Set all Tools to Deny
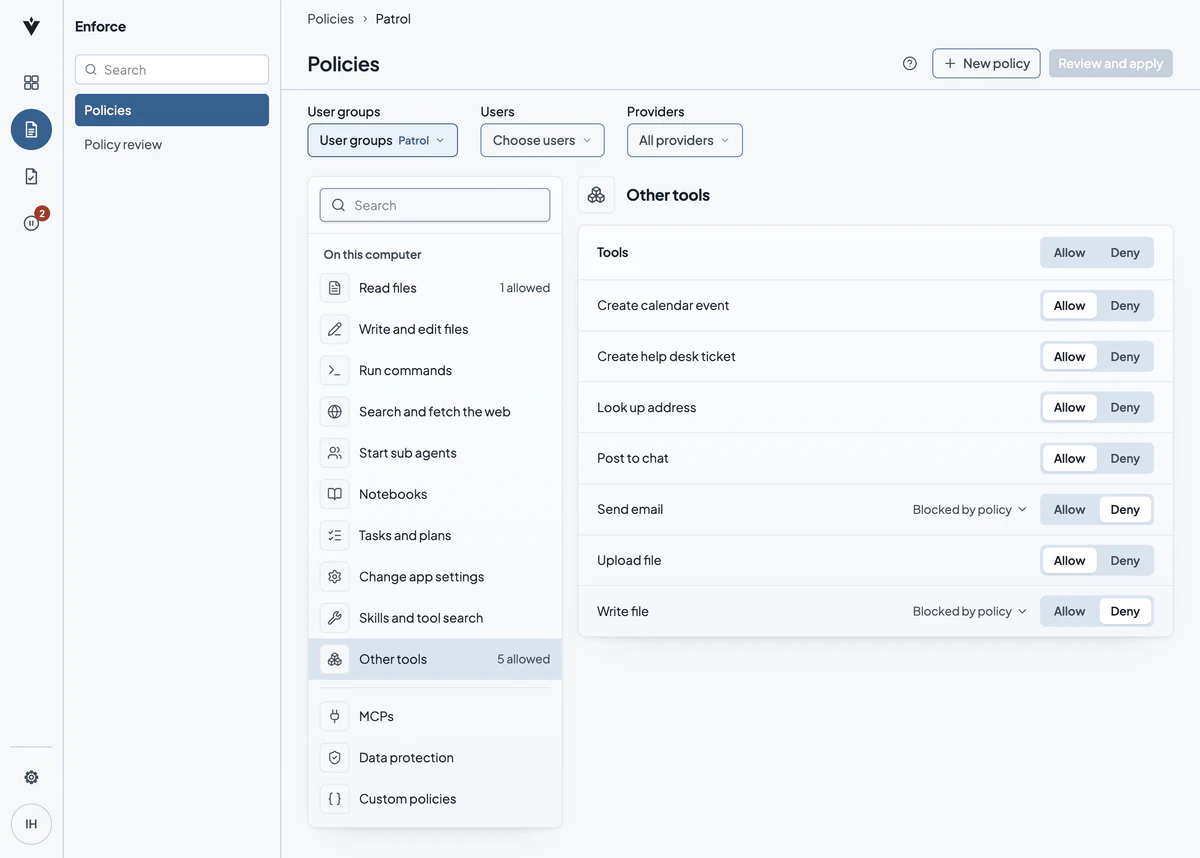The height and width of the screenshot is (858, 1200). [x=1125, y=253]
